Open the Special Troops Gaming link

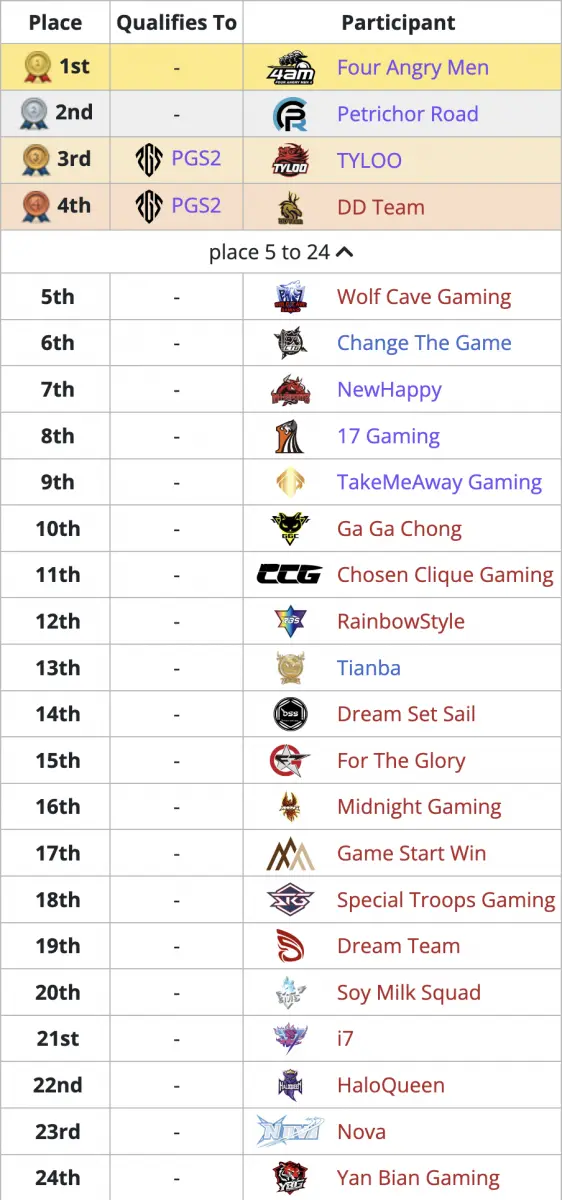click(446, 900)
